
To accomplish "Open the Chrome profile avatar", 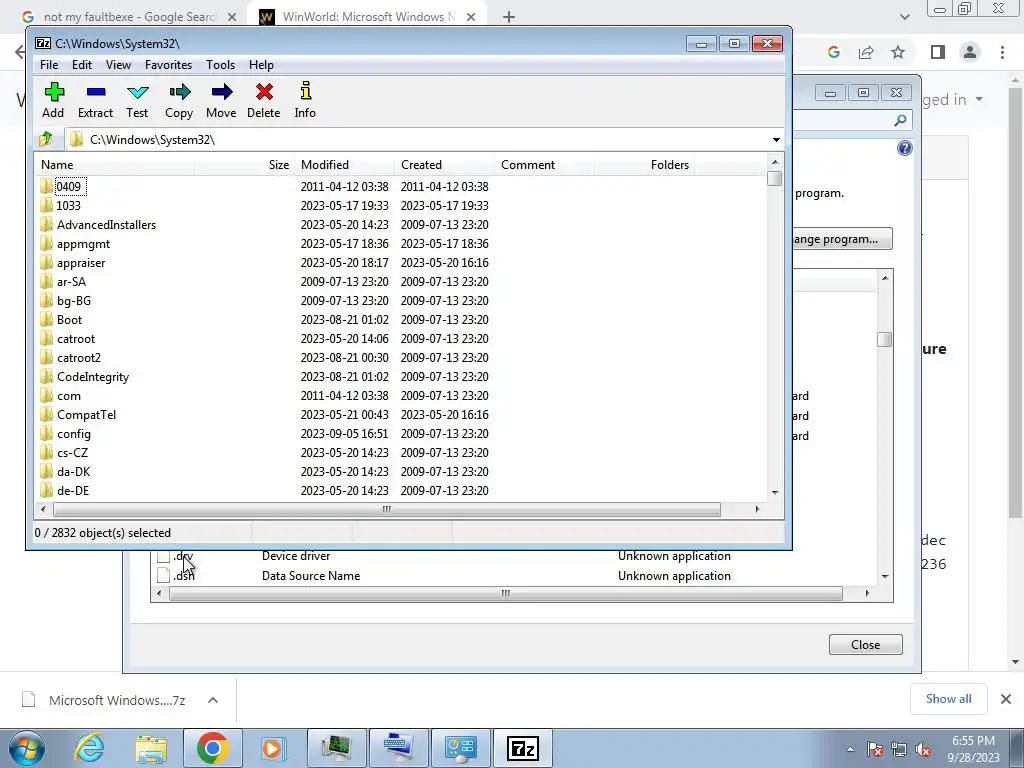I will [970, 52].
